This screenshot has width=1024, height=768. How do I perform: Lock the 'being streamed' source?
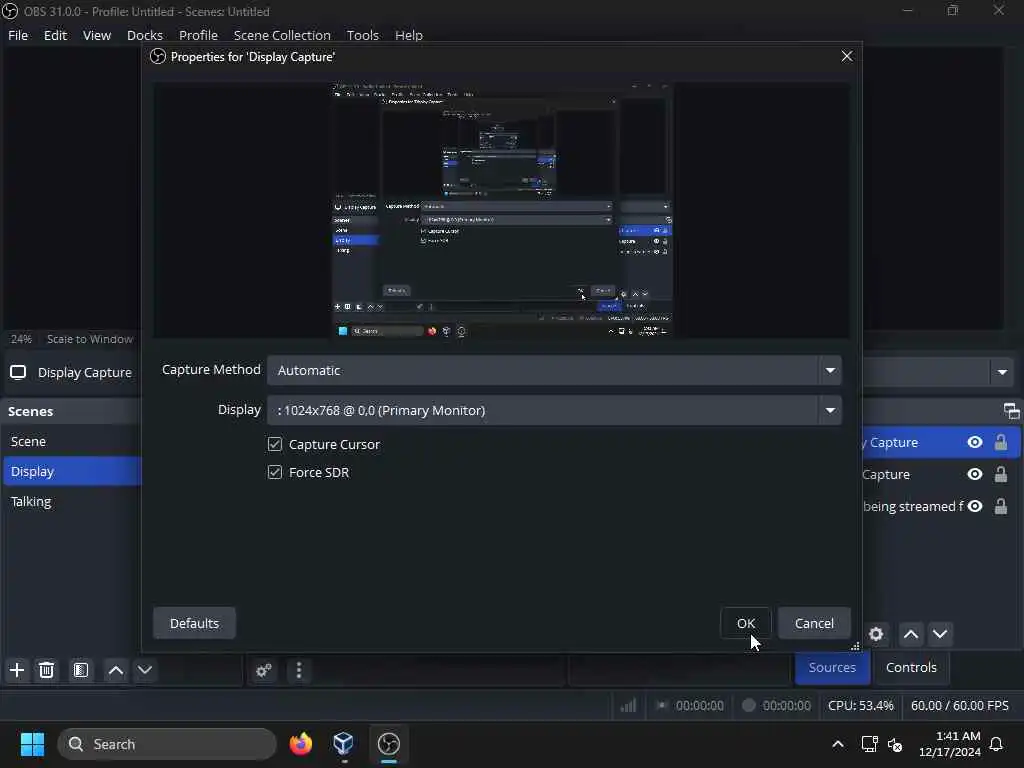tap(1000, 506)
